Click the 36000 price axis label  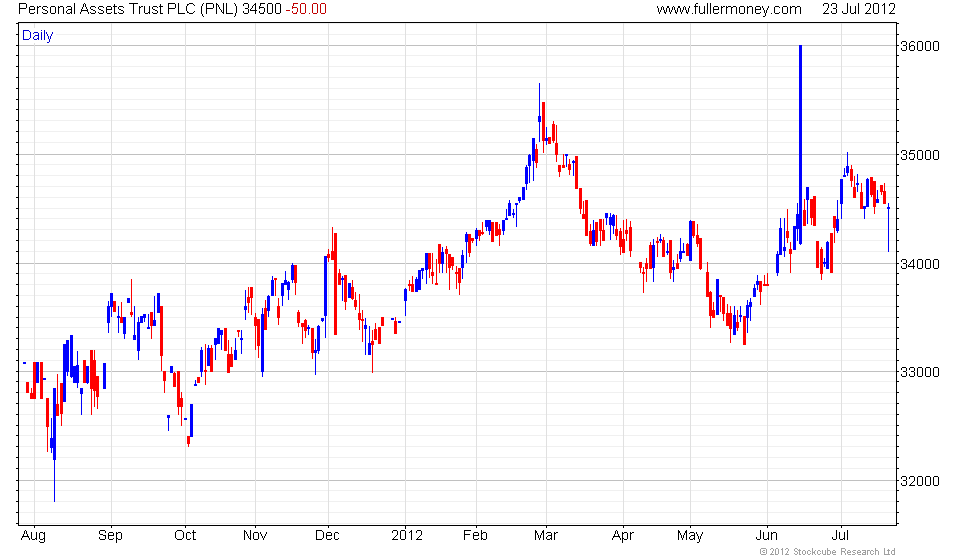[x=919, y=46]
